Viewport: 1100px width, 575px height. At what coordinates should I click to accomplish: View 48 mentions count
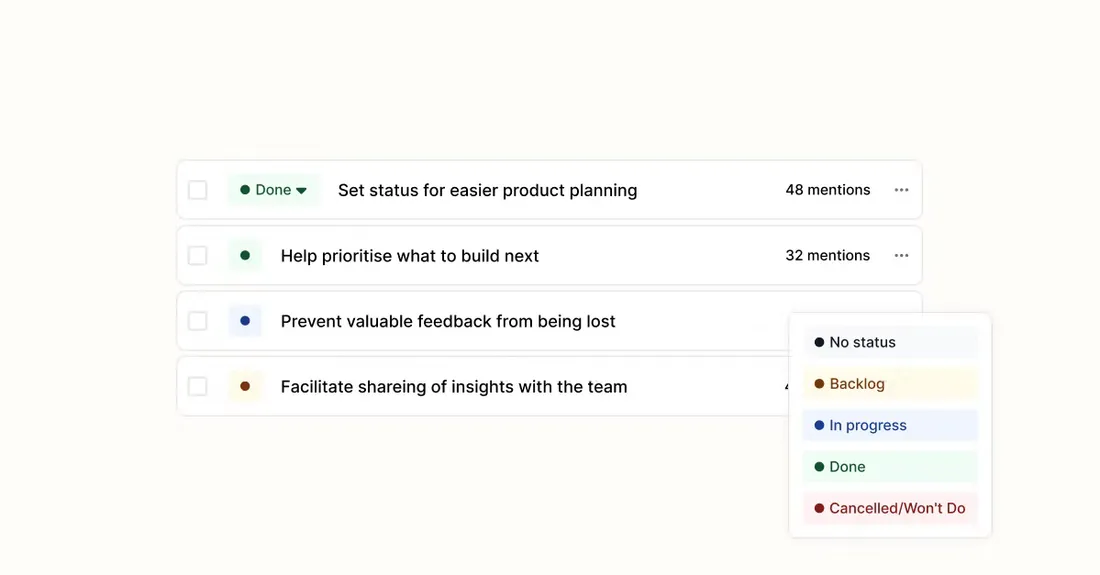[828, 190]
